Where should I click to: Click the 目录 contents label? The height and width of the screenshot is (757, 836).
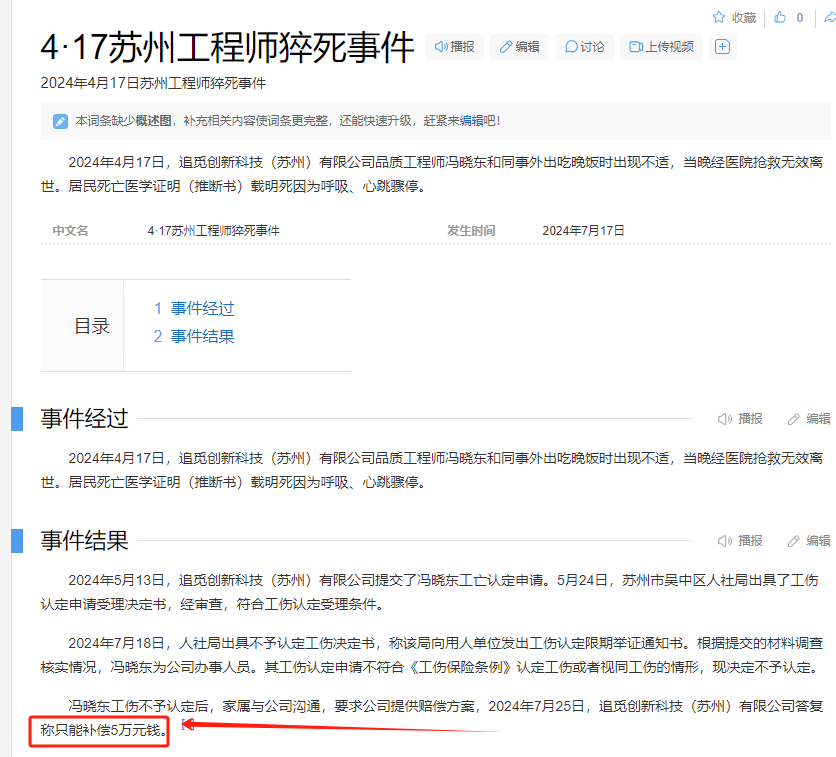pos(92,326)
